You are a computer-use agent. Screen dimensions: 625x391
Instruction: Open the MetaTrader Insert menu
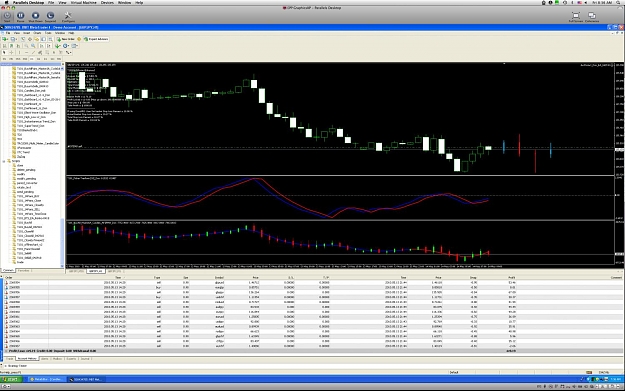pos(27,33)
